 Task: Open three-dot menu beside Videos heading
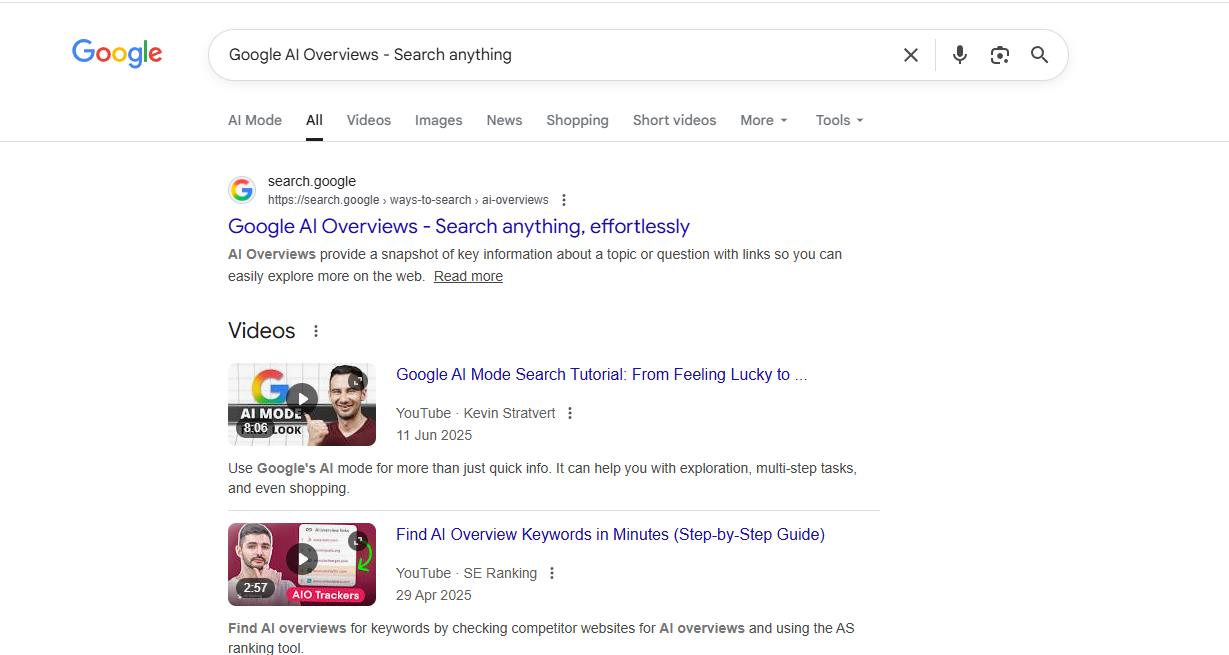click(x=316, y=331)
